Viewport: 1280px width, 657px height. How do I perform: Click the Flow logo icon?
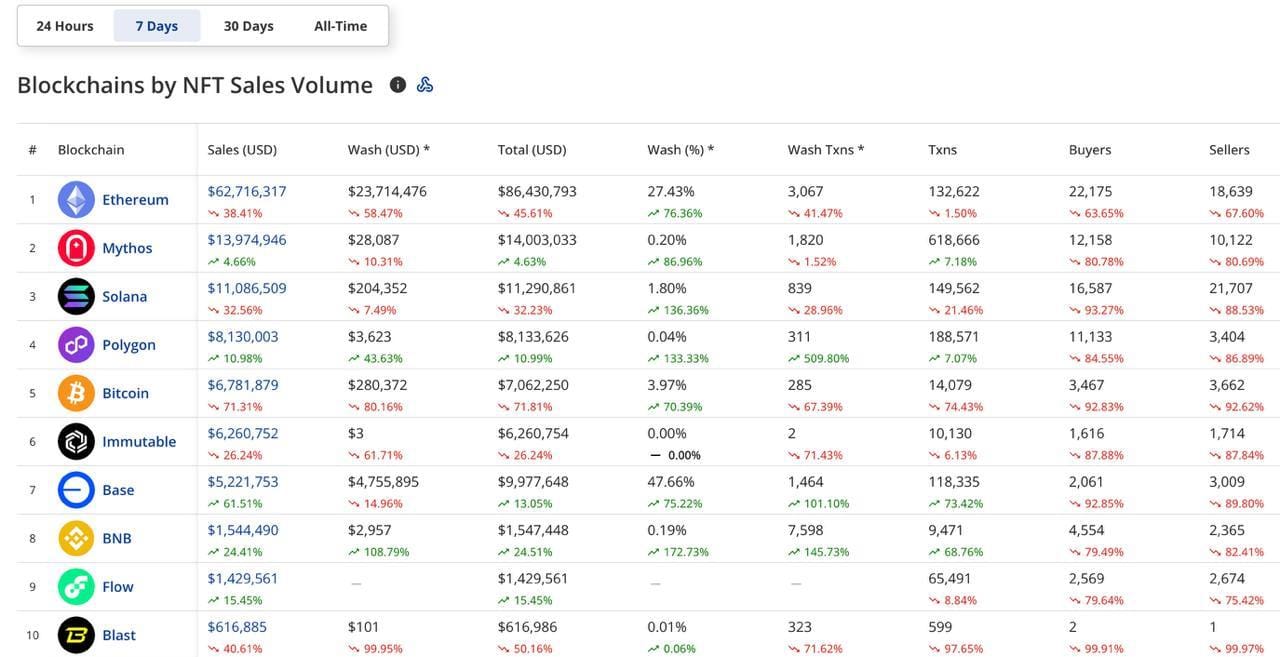pos(76,587)
